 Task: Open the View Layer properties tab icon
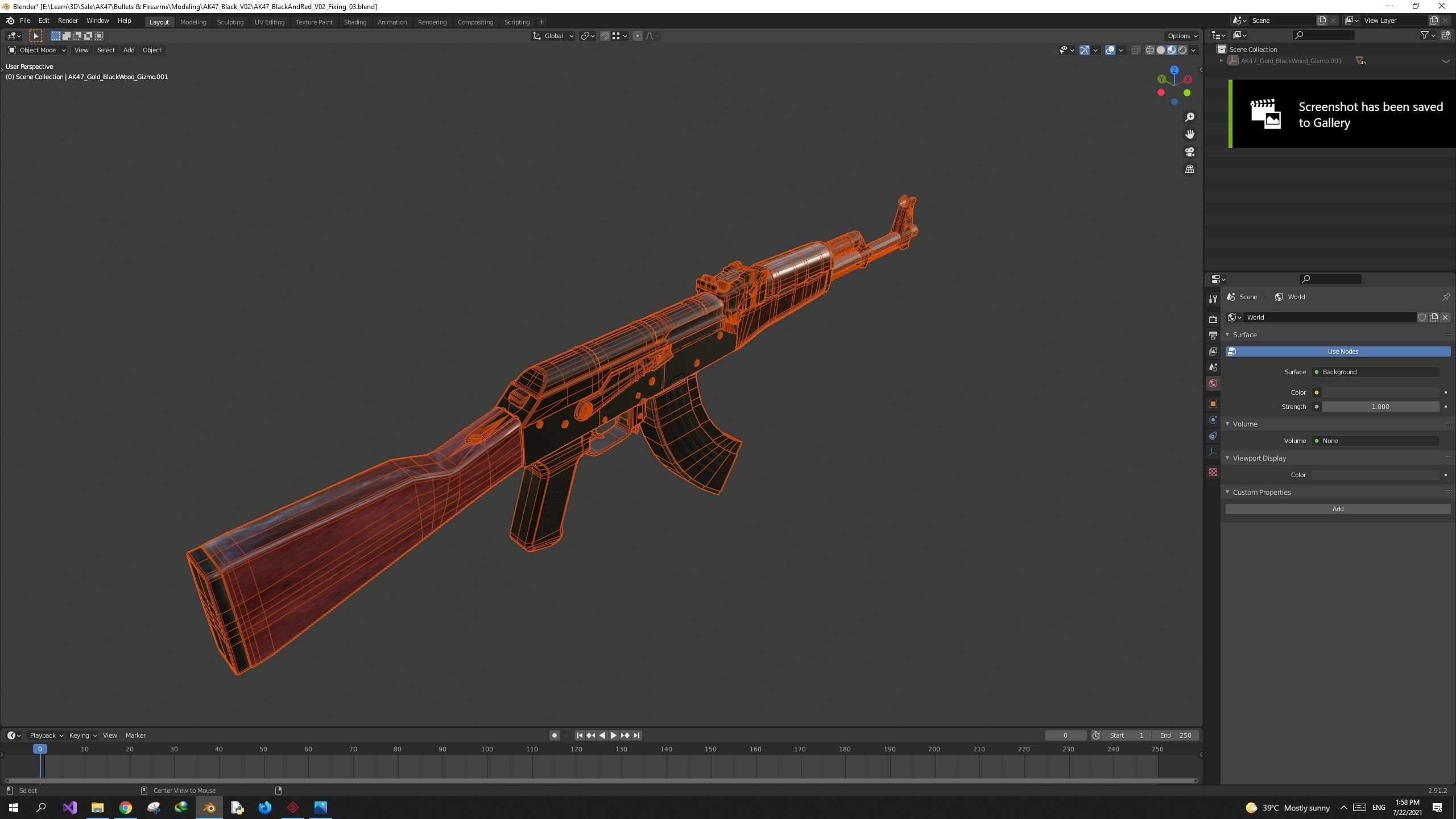coord(1213,351)
